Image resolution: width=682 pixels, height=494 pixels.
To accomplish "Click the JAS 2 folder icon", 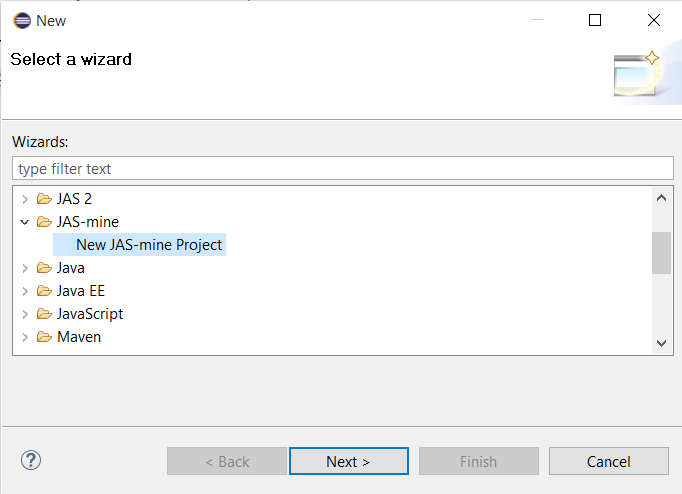I will 44,199.
